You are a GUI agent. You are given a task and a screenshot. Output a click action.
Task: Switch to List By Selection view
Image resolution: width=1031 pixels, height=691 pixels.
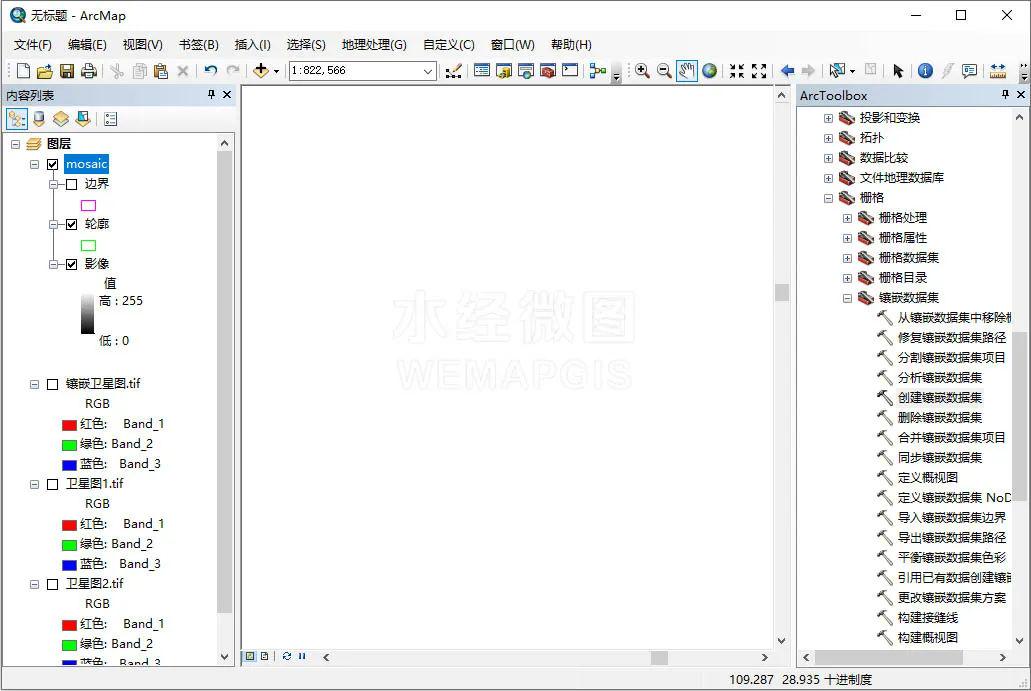tap(83, 119)
